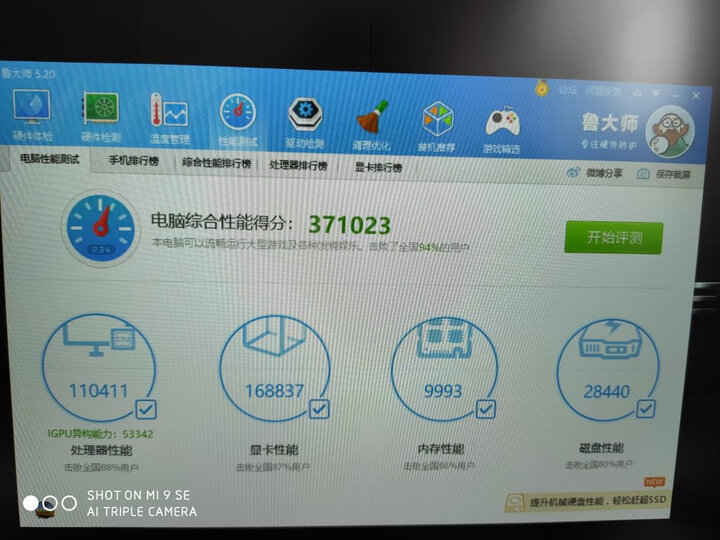720x540 pixels.
Task: Click the IGPU异构能力 53342 text
Action: point(101,433)
